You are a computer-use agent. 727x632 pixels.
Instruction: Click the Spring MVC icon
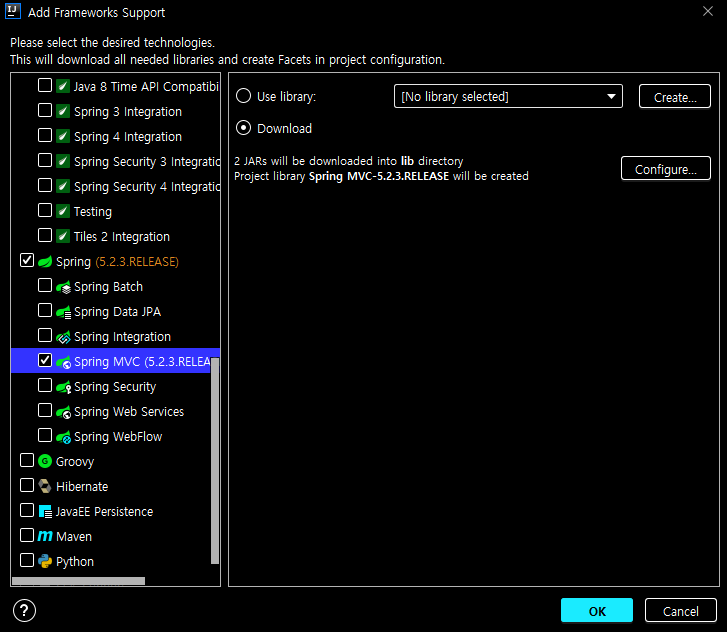64,362
